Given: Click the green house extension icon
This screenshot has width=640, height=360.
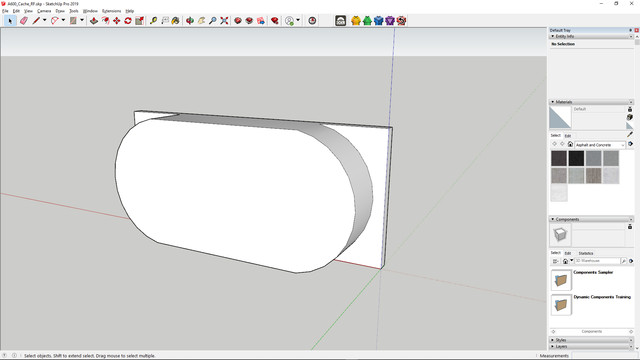Looking at the screenshot, I should pyautogui.click(x=367, y=20).
